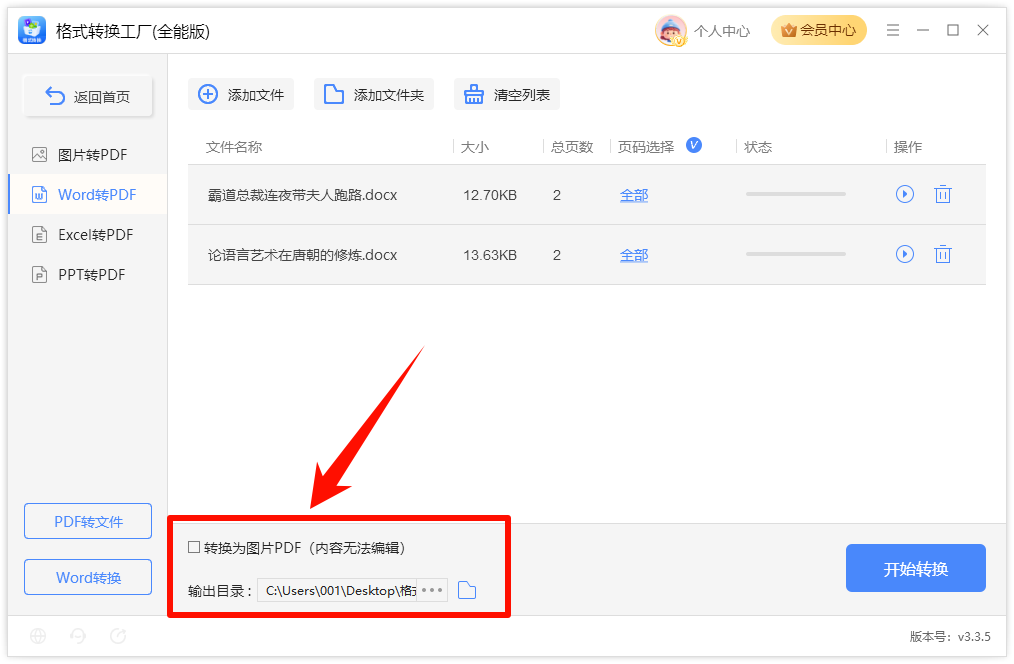
Task: Enable 转换为图片PDF checkbox
Action: pos(194,548)
